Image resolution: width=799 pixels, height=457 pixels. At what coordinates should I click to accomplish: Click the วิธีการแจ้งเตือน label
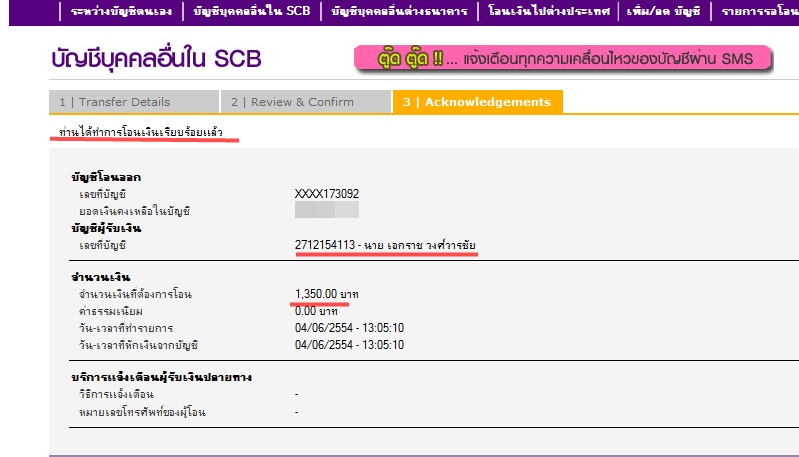(x=116, y=394)
